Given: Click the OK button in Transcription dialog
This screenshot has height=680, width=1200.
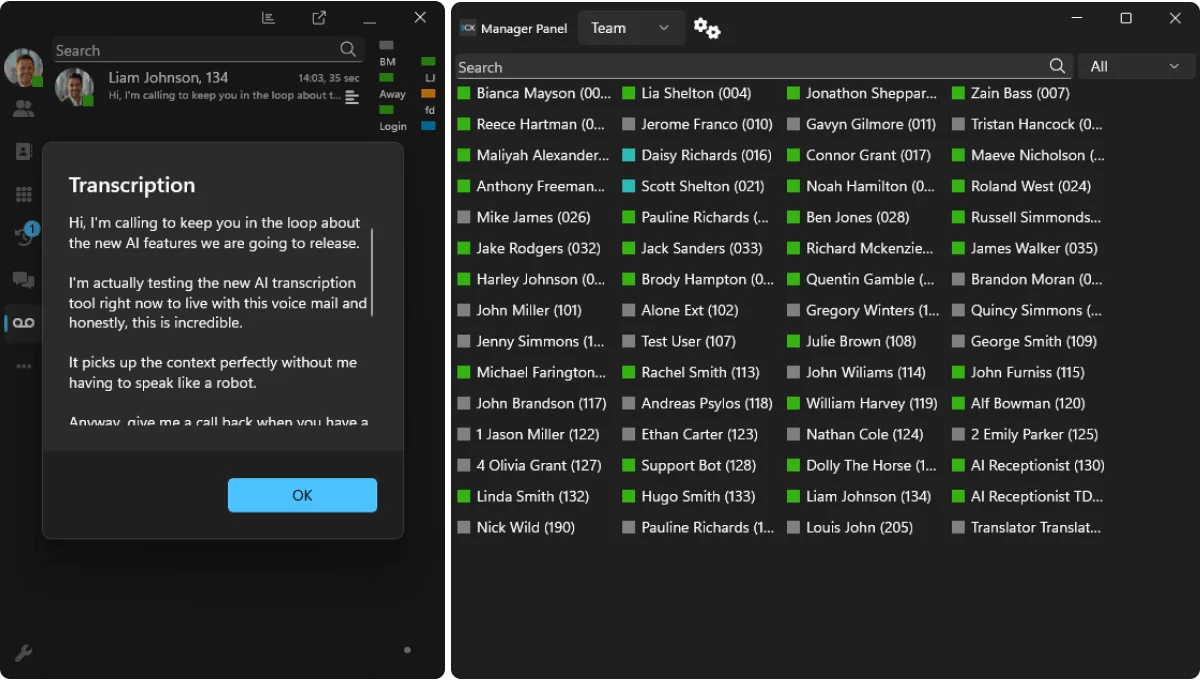Looking at the screenshot, I should 302,495.
